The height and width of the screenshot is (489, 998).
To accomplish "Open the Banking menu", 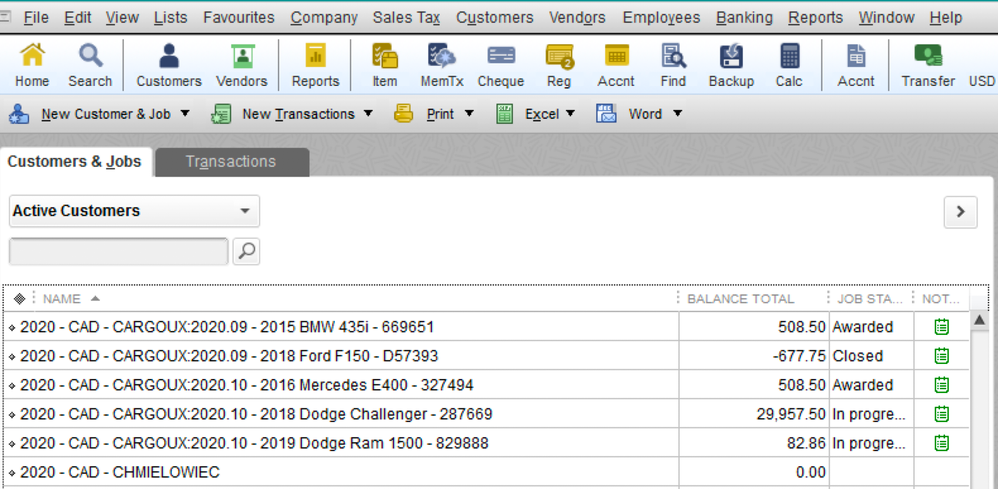I will pyautogui.click(x=744, y=17).
